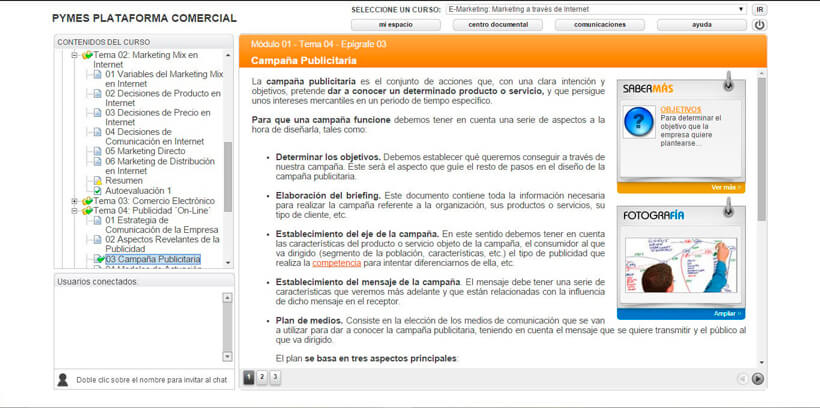Click page icon for 02 Aspectos Relevantes

tap(97, 240)
